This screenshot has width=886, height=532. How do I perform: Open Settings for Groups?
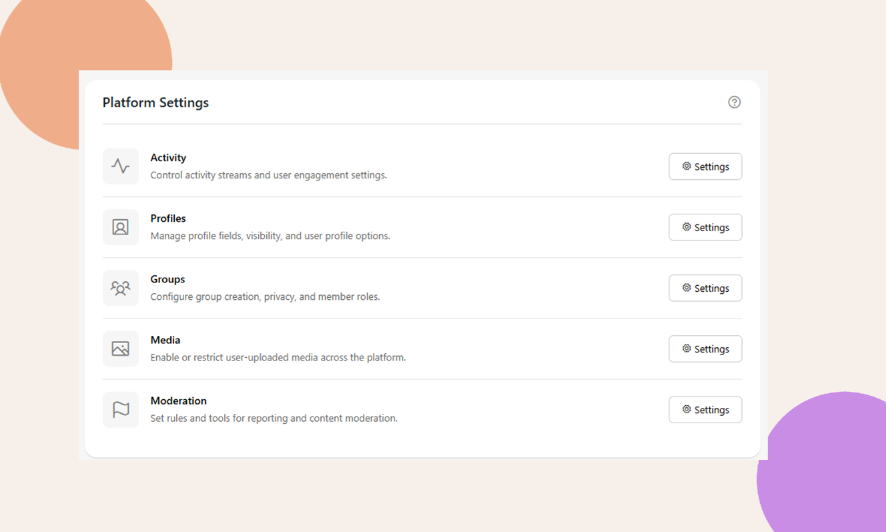[705, 288]
